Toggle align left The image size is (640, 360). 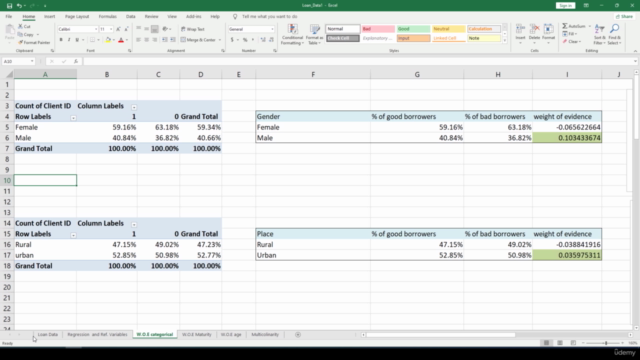[139, 40]
